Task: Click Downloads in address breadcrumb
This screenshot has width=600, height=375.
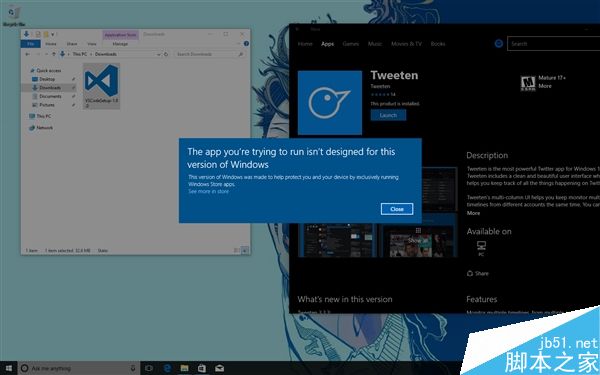Action: [106, 54]
